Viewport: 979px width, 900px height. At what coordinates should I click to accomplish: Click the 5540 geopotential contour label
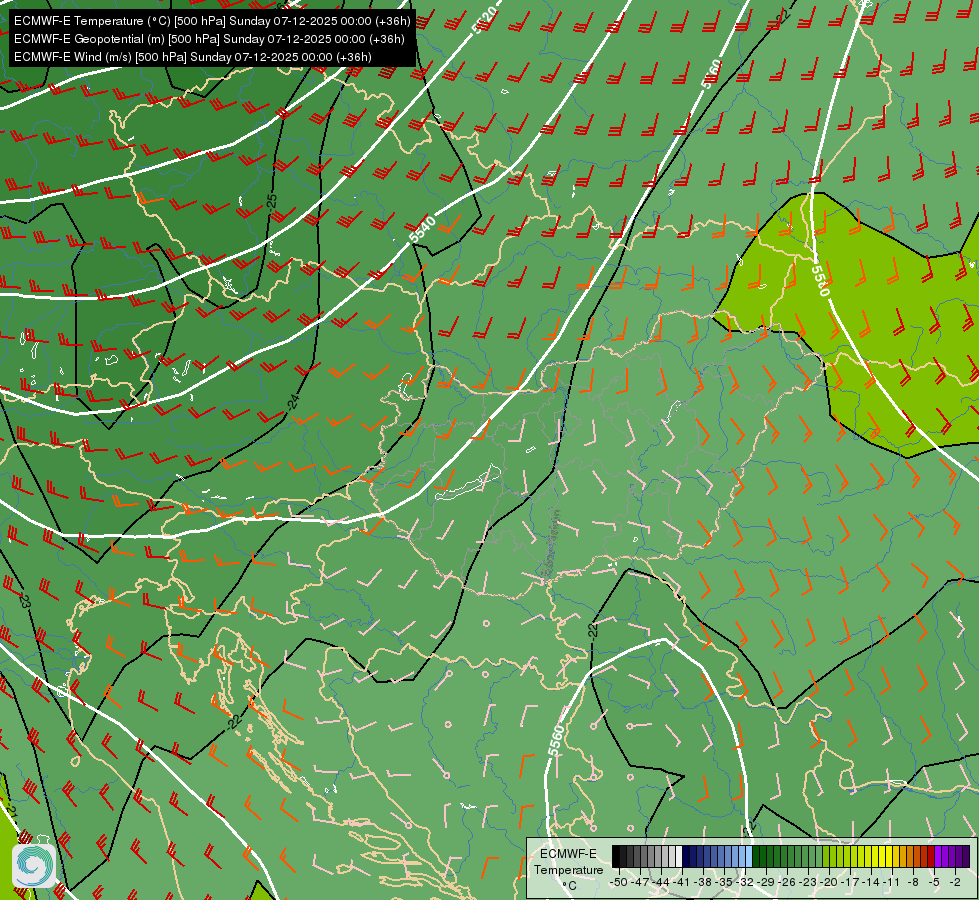423,229
